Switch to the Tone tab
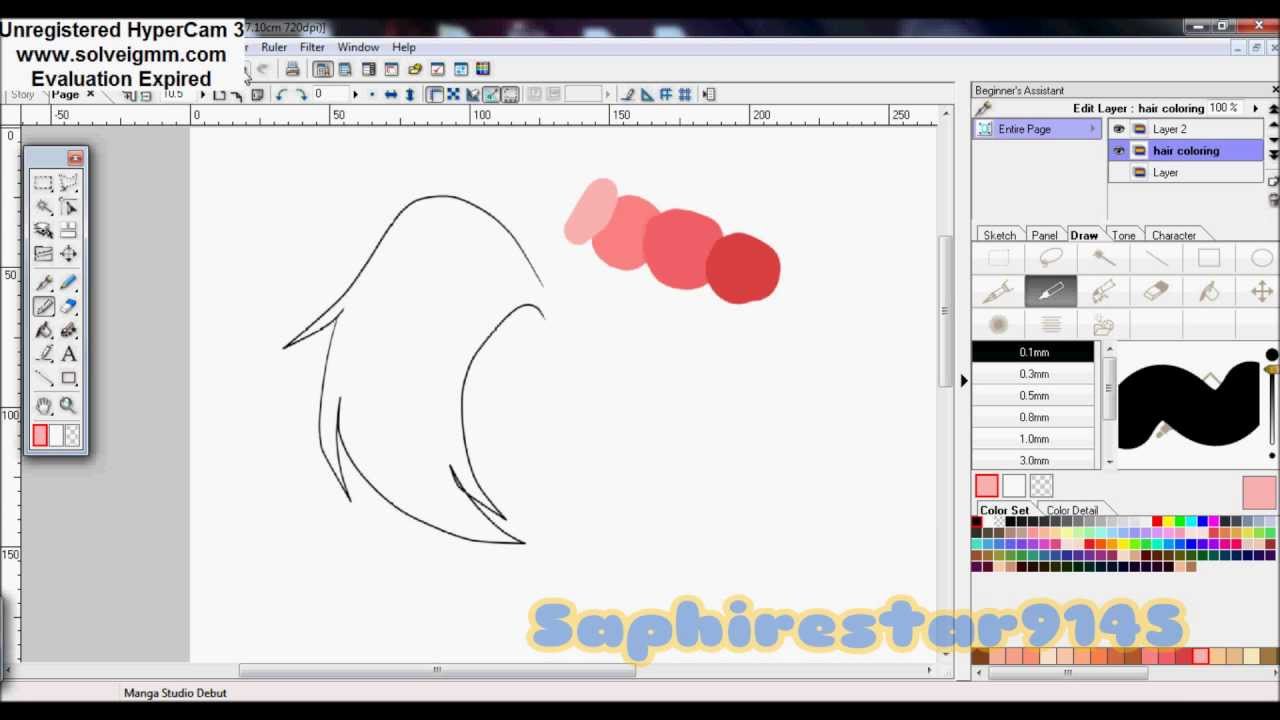The width and height of the screenshot is (1280, 720). (x=1123, y=235)
